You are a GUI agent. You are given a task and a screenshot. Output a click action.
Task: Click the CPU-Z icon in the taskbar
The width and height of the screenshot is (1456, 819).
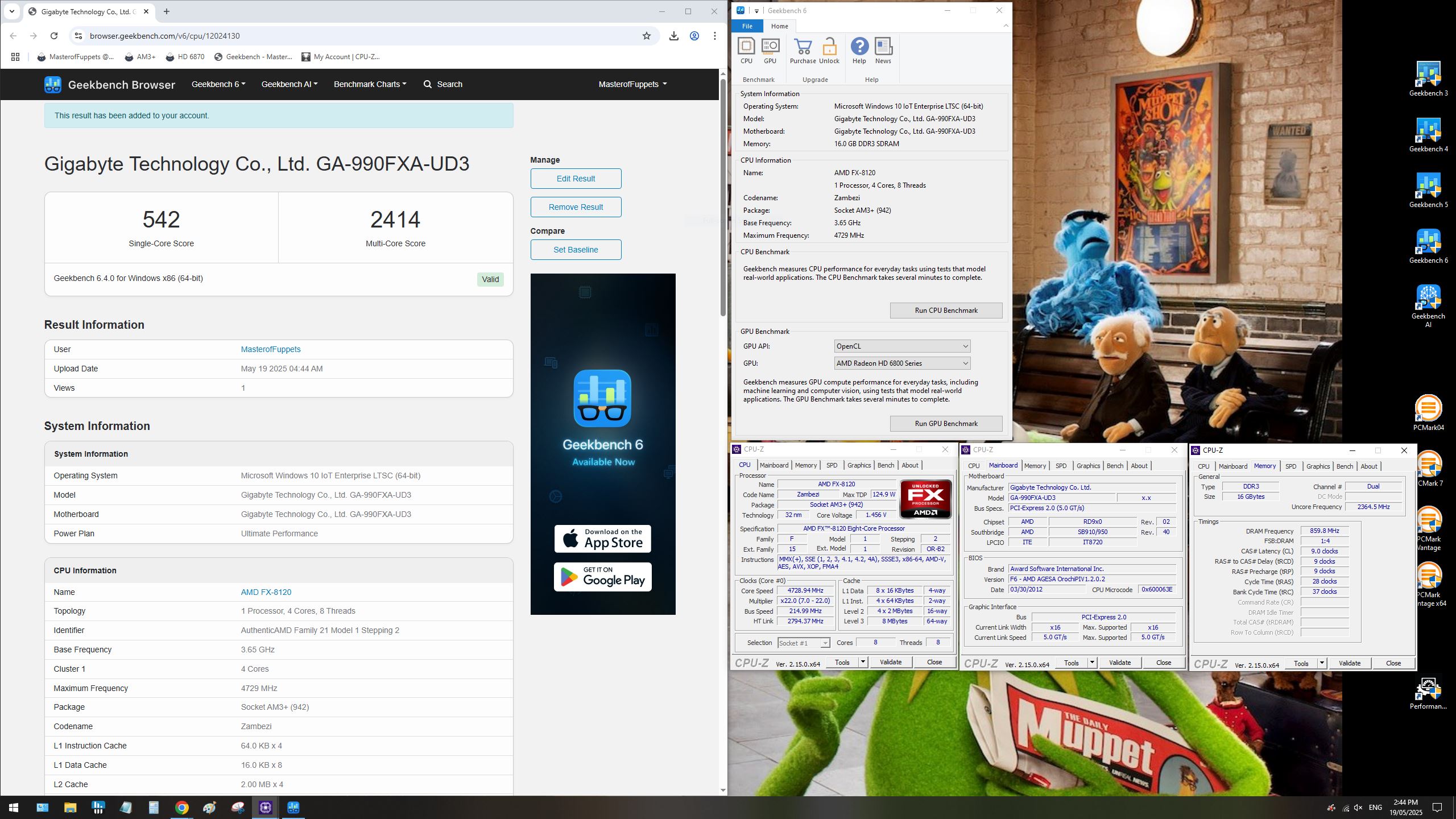[266, 808]
